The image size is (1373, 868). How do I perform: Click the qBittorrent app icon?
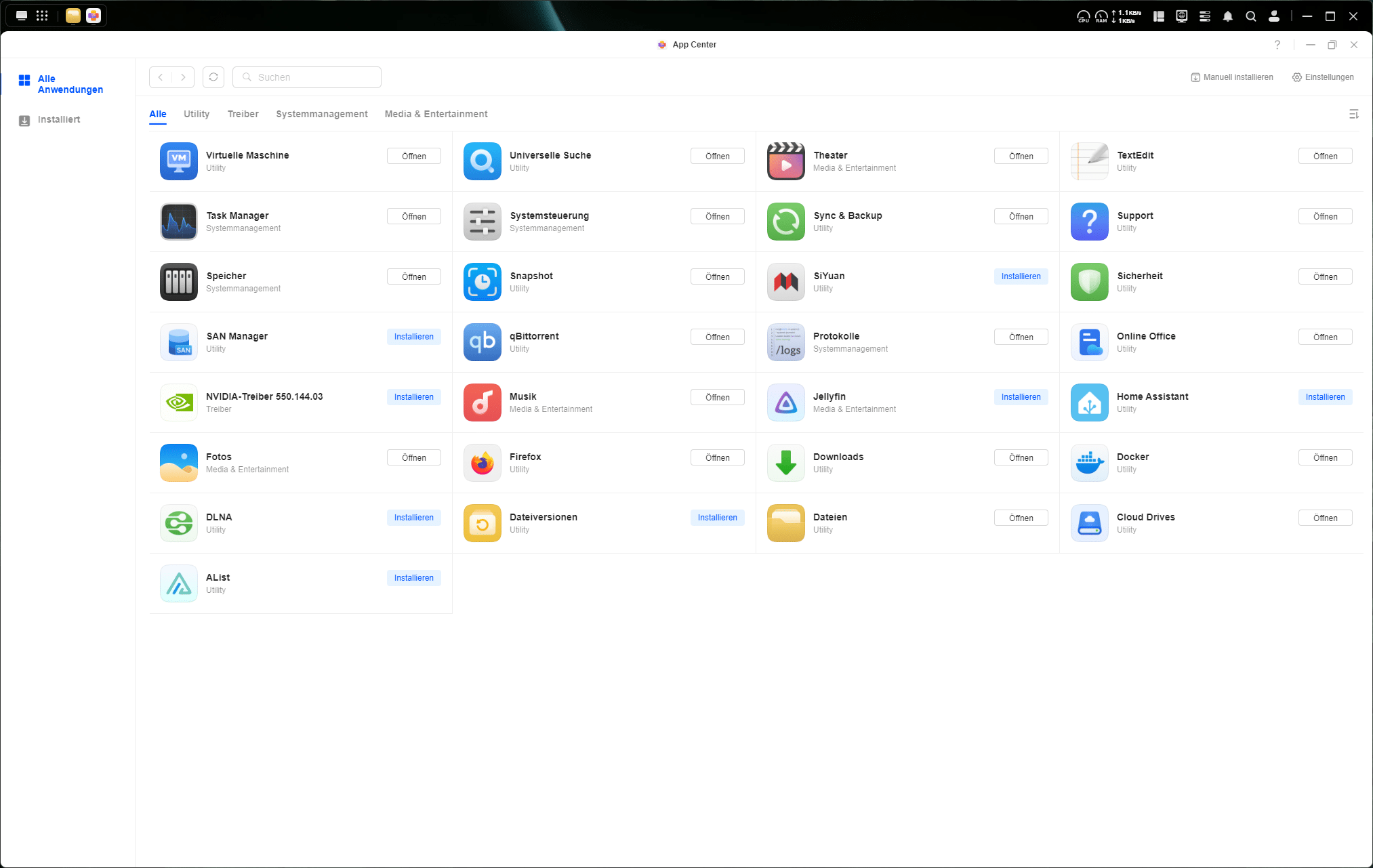tap(482, 342)
